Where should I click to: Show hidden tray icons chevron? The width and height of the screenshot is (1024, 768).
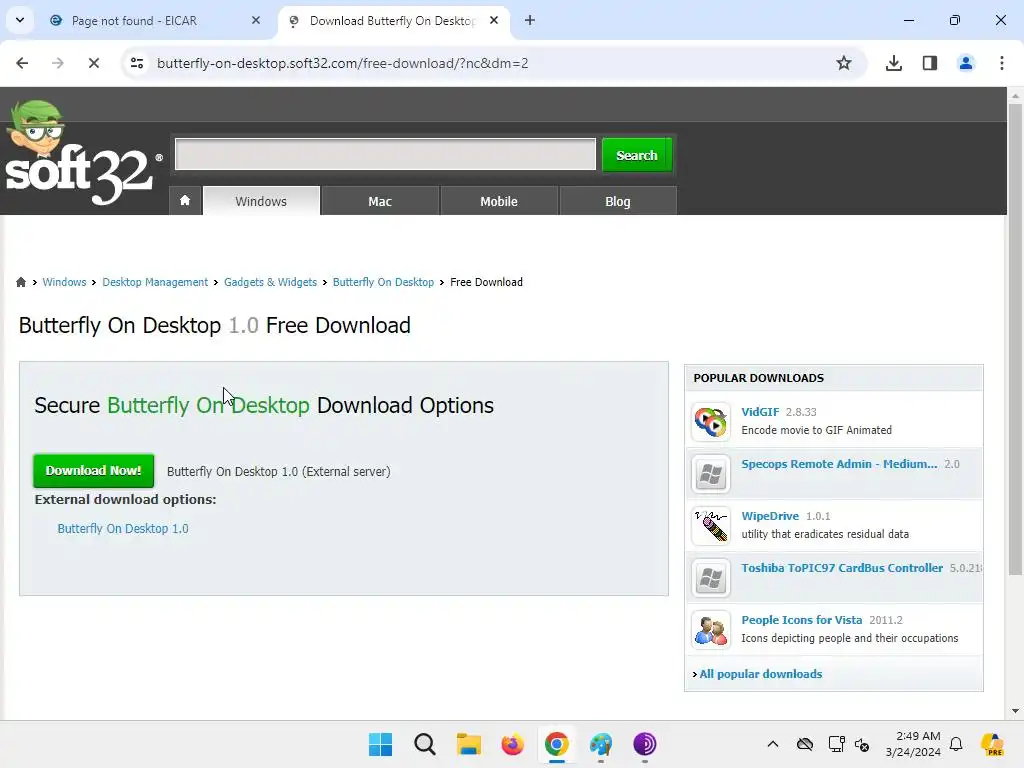click(773, 744)
